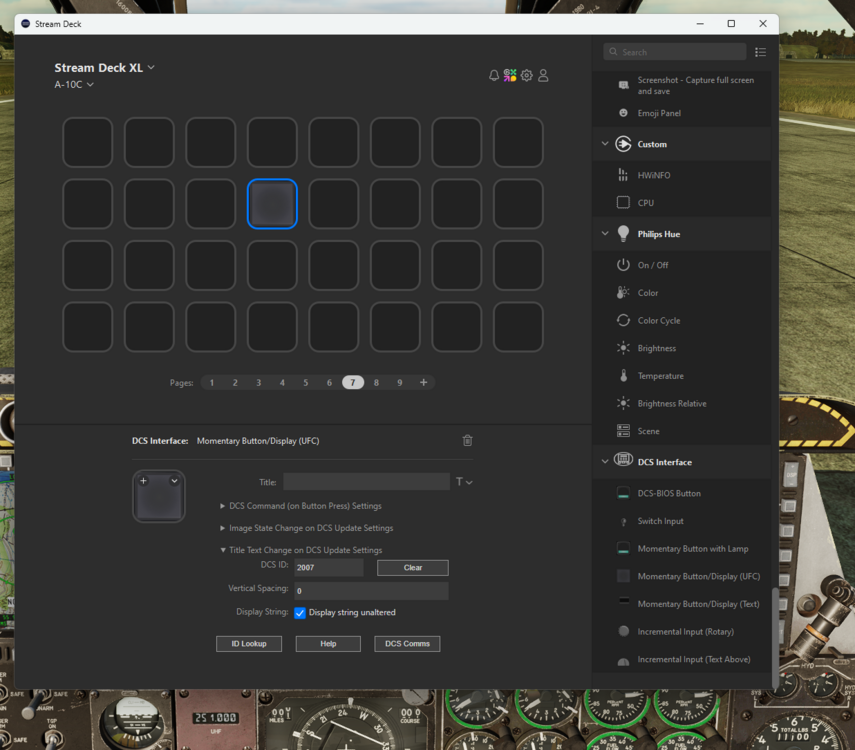
Task: Click the ID Lookup button
Action: coord(249,644)
